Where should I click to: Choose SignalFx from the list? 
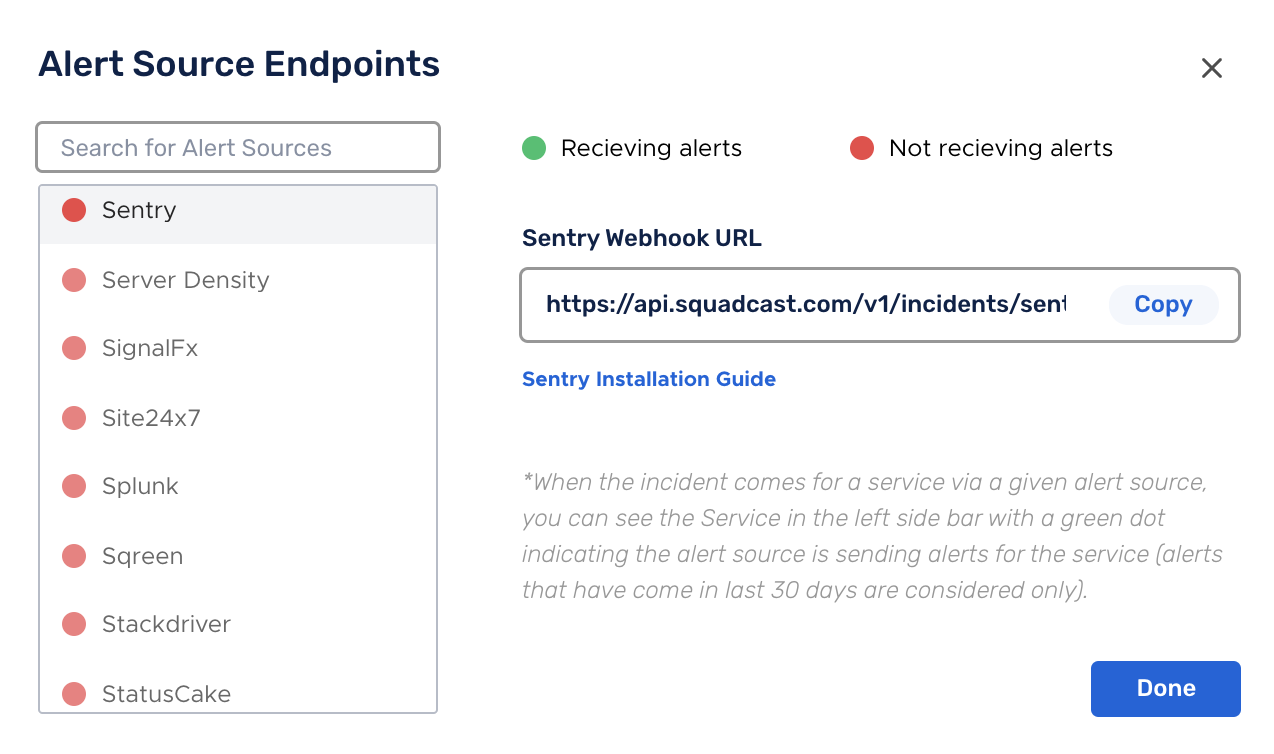(x=238, y=348)
